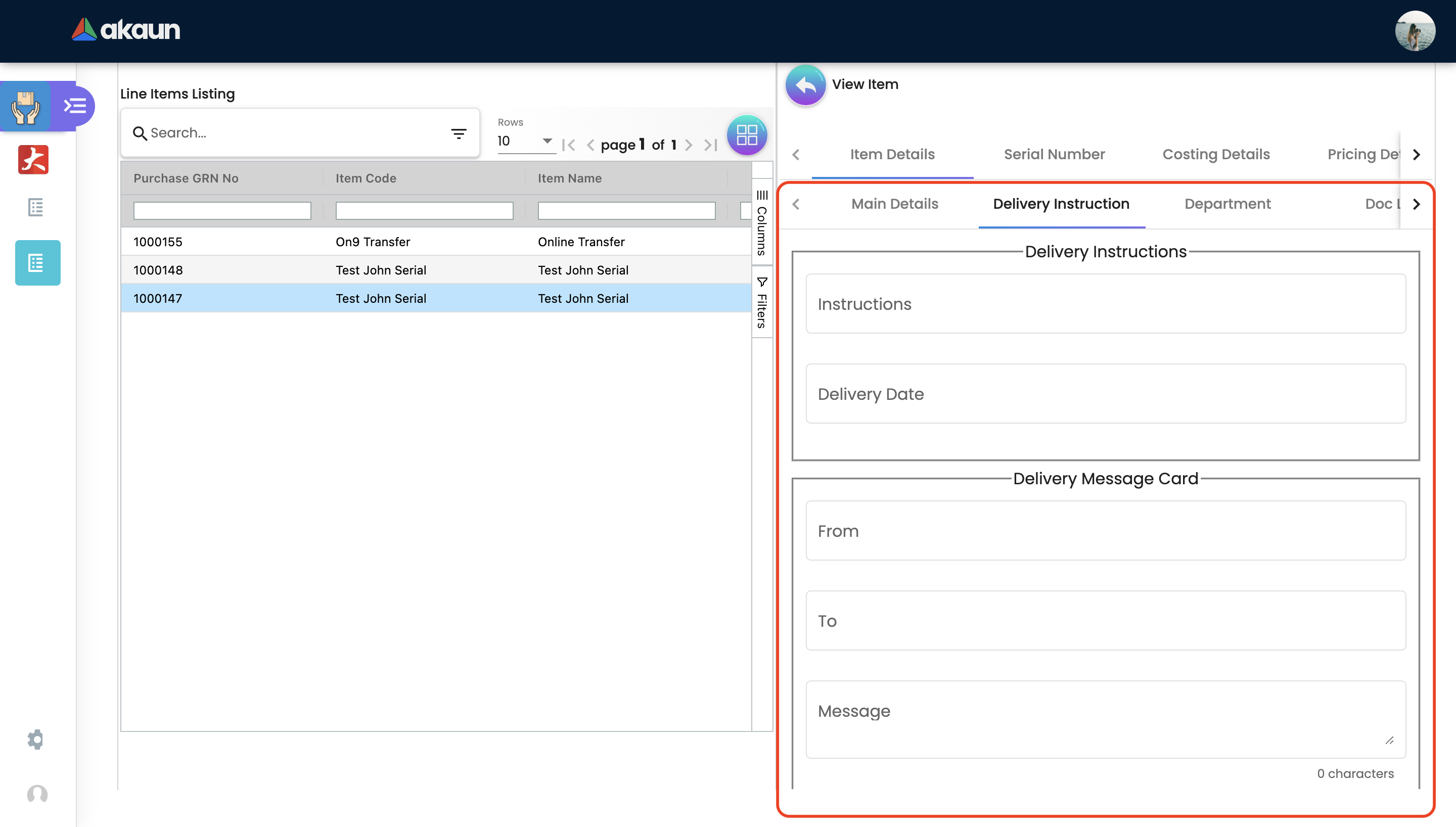Click the Instructions input field

tap(1105, 304)
